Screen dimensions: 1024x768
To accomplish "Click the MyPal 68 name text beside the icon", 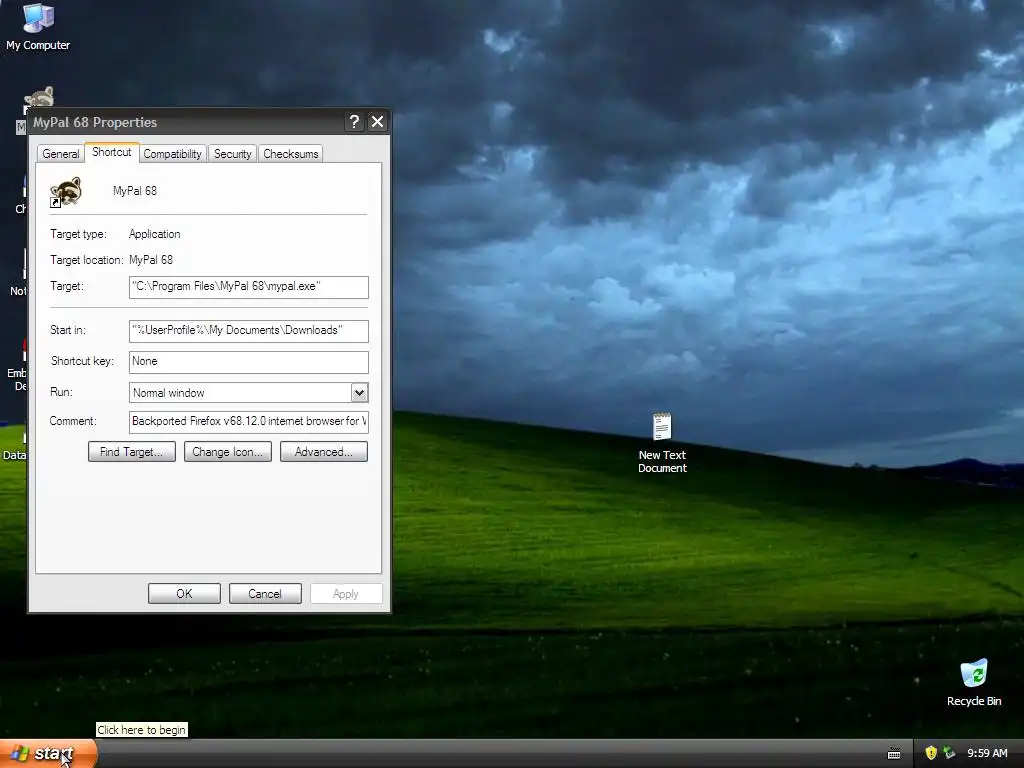I will pyautogui.click(x=135, y=191).
